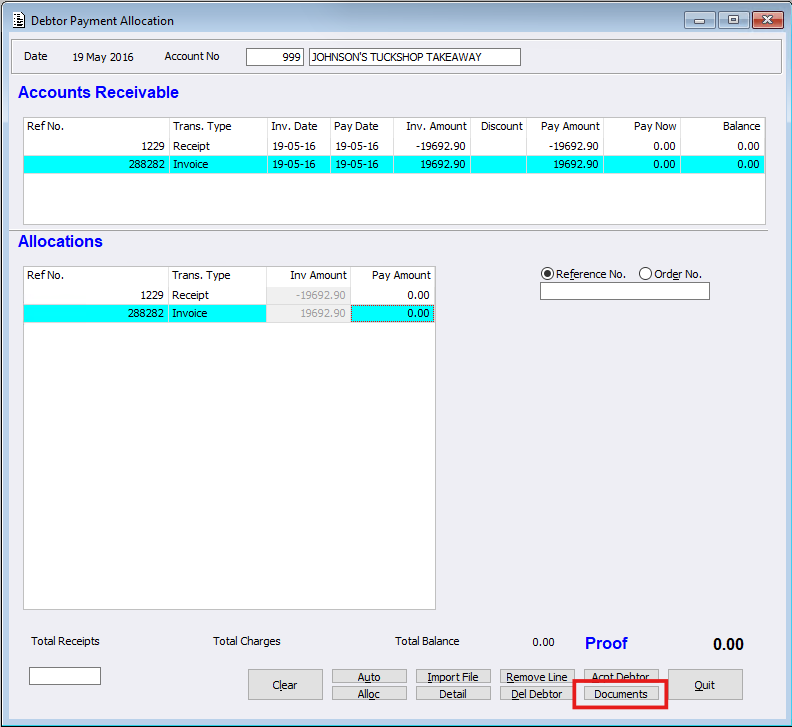This screenshot has height=727, width=792.
Task: Click Pay Amount cell of allocation Invoice 288282
Action: pos(392,313)
